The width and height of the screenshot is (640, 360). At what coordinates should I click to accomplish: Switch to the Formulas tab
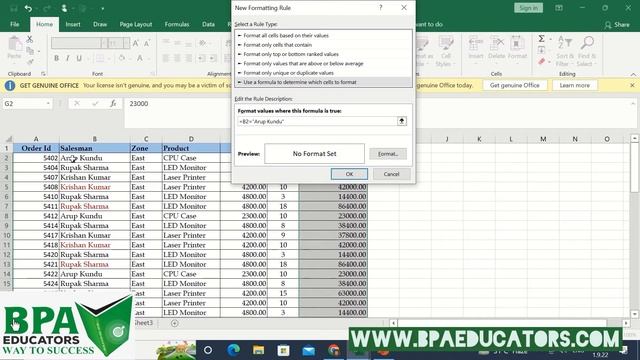[177, 24]
